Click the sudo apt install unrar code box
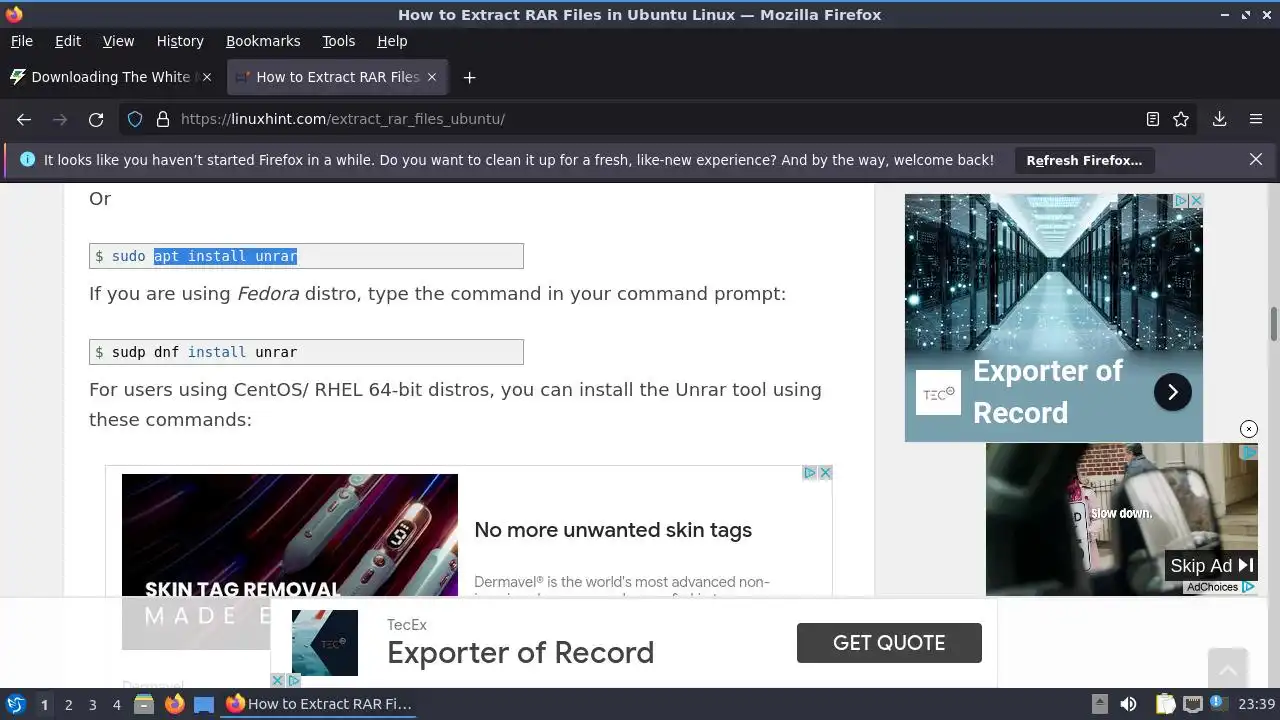The image size is (1280, 720). [306, 256]
